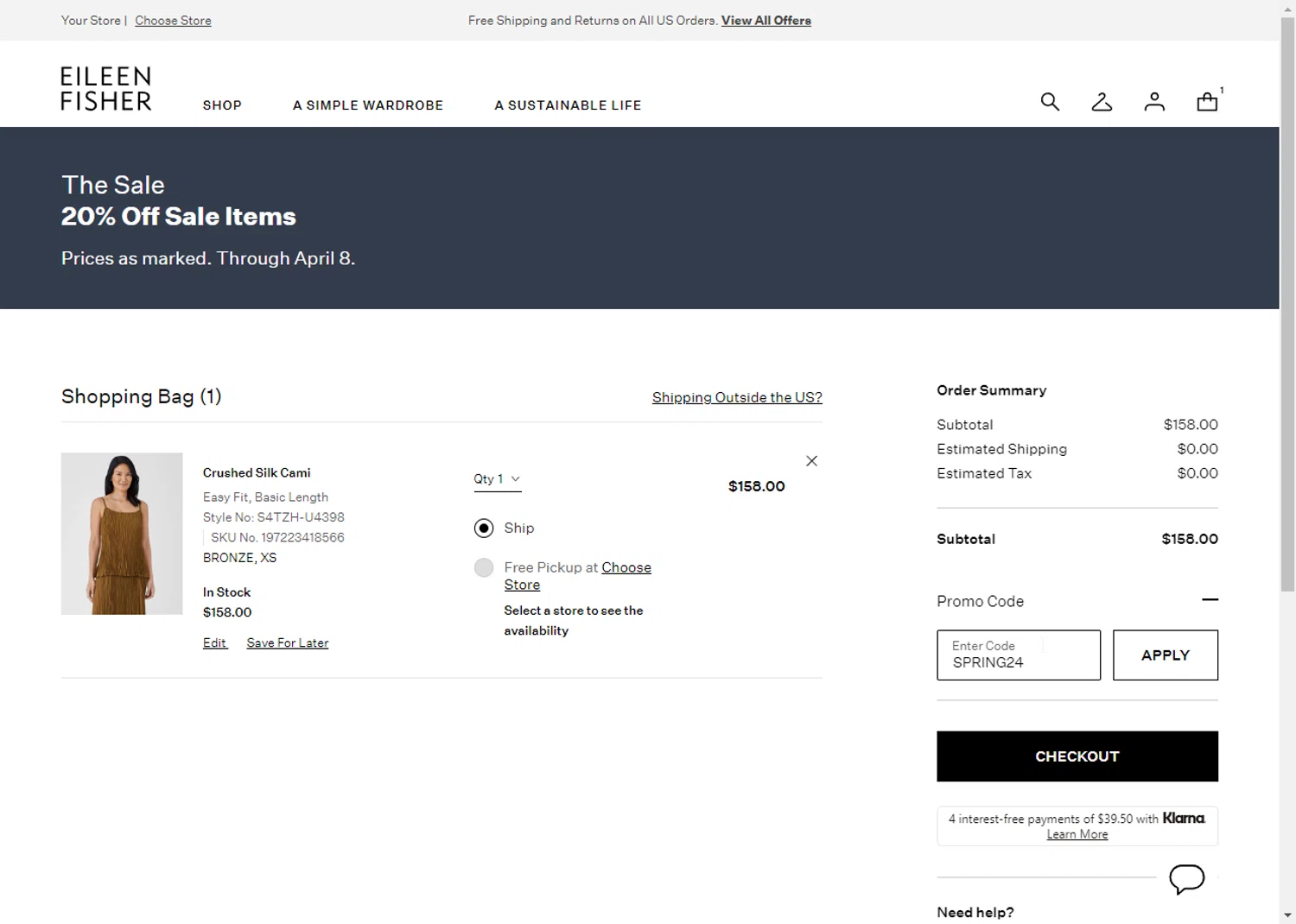Open the search magnifier icon
The width and height of the screenshot is (1296, 924).
pyautogui.click(x=1050, y=102)
